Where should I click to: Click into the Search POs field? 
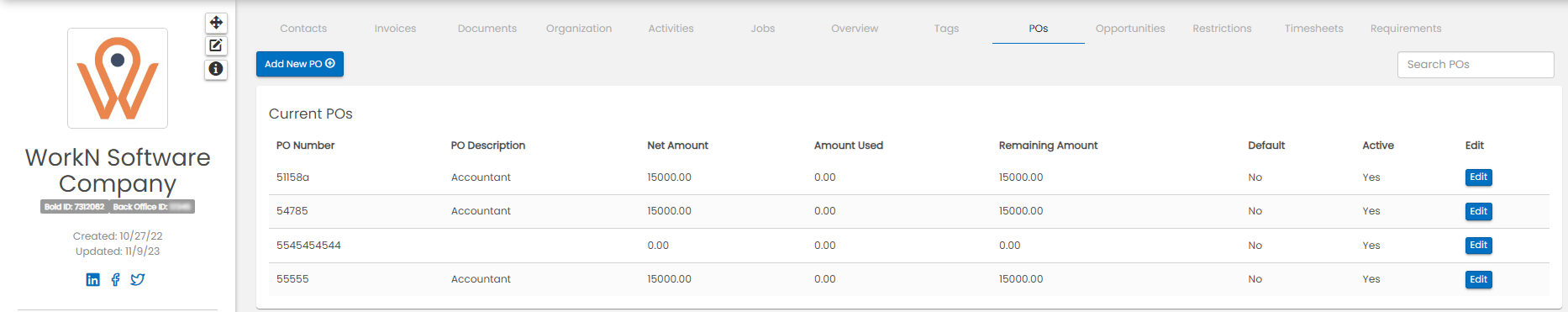(1476, 65)
